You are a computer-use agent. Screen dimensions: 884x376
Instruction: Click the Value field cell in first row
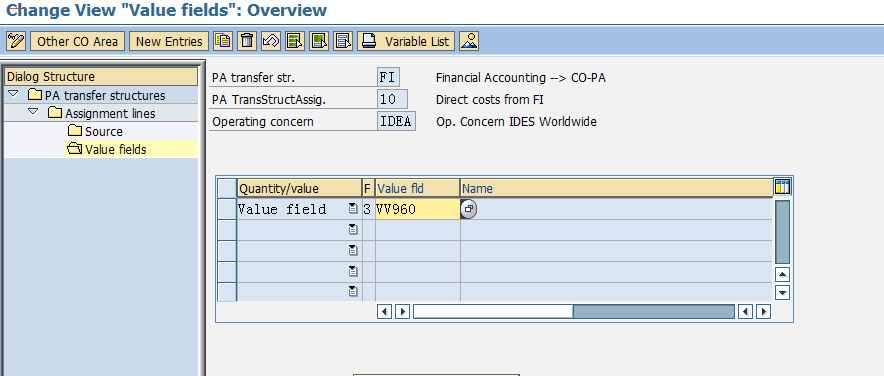pyautogui.click(x=299, y=209)
